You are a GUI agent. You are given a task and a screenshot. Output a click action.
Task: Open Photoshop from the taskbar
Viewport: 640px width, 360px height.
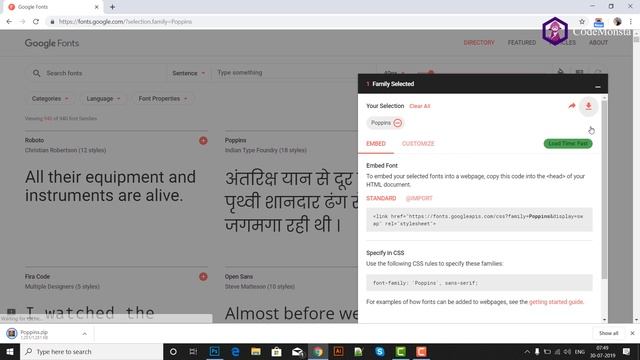click(x=214, y=351)
